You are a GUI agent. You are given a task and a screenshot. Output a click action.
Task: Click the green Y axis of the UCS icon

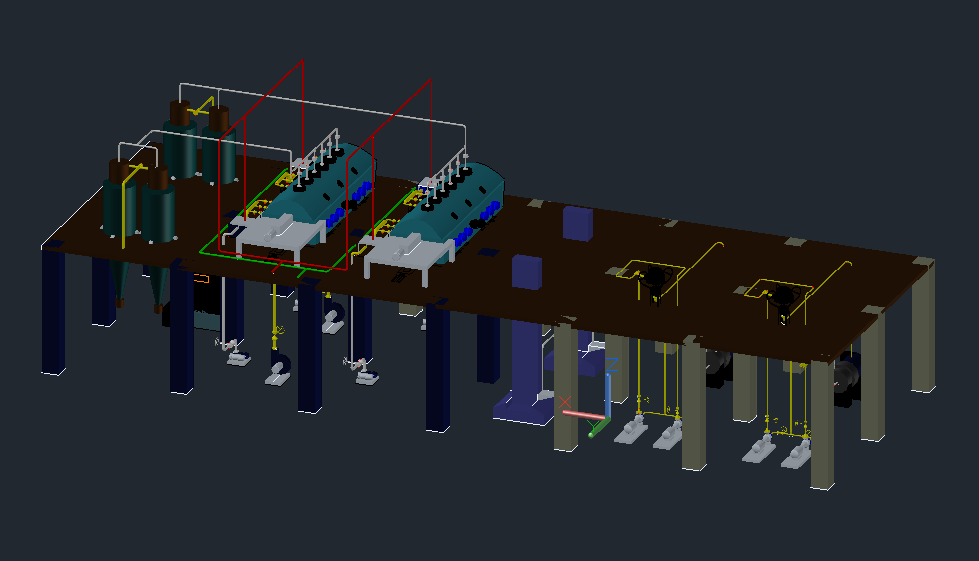coord(598,427)
